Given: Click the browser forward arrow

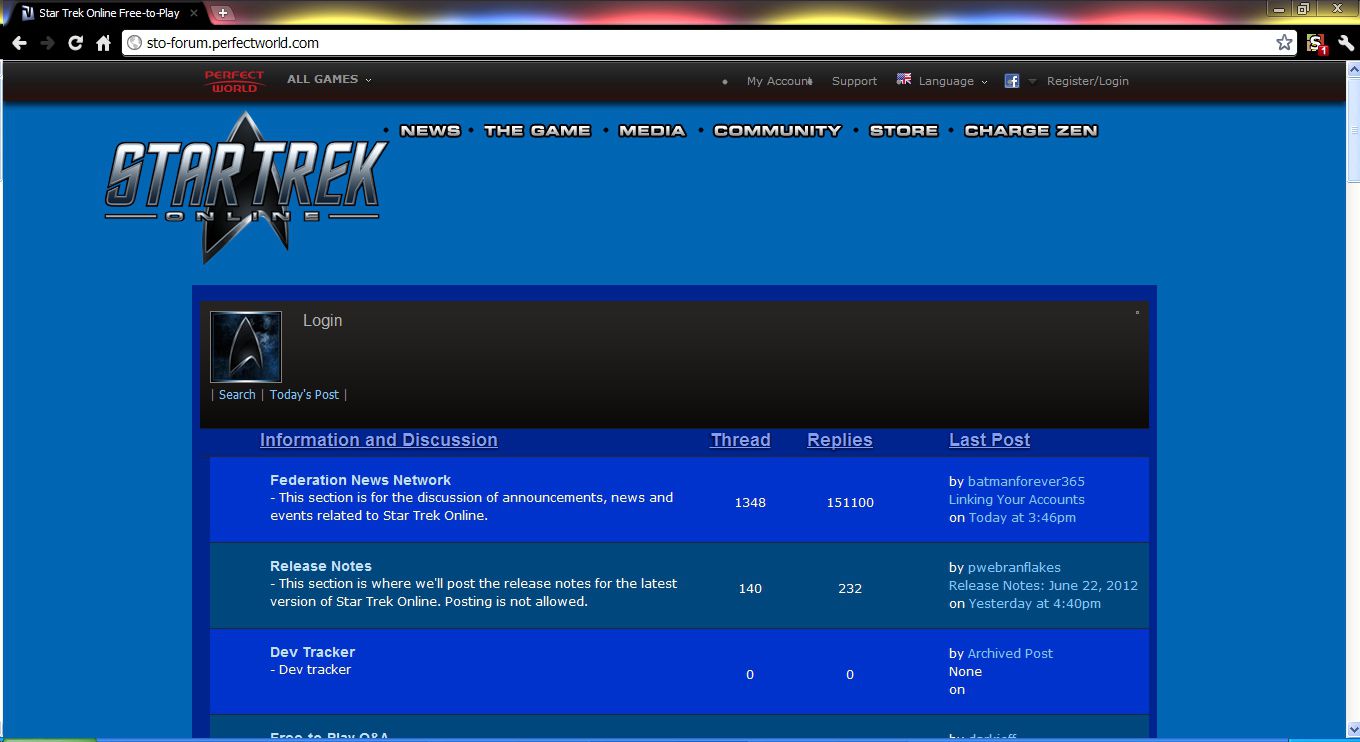Looking at the screenshot, I should click(x=47, y=43).
